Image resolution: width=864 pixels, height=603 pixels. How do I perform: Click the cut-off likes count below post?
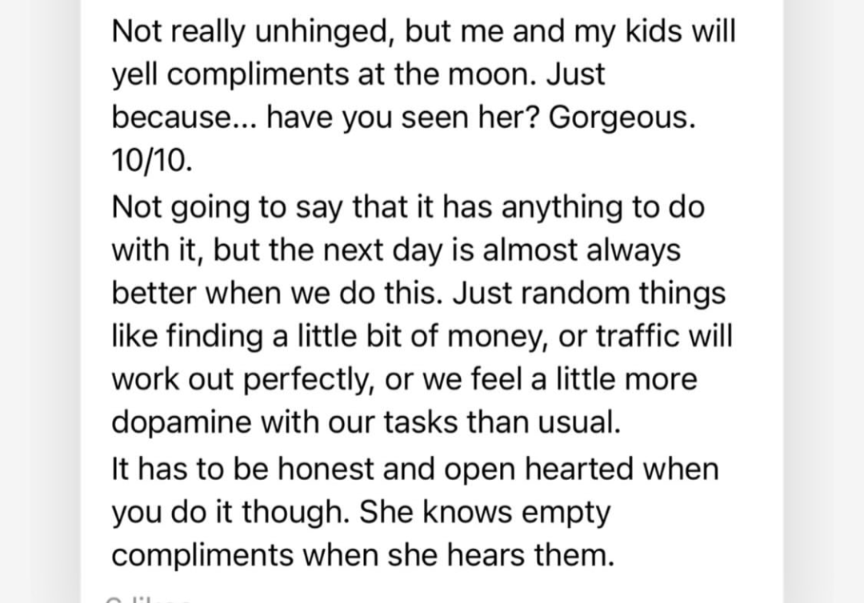pos(146,598)
